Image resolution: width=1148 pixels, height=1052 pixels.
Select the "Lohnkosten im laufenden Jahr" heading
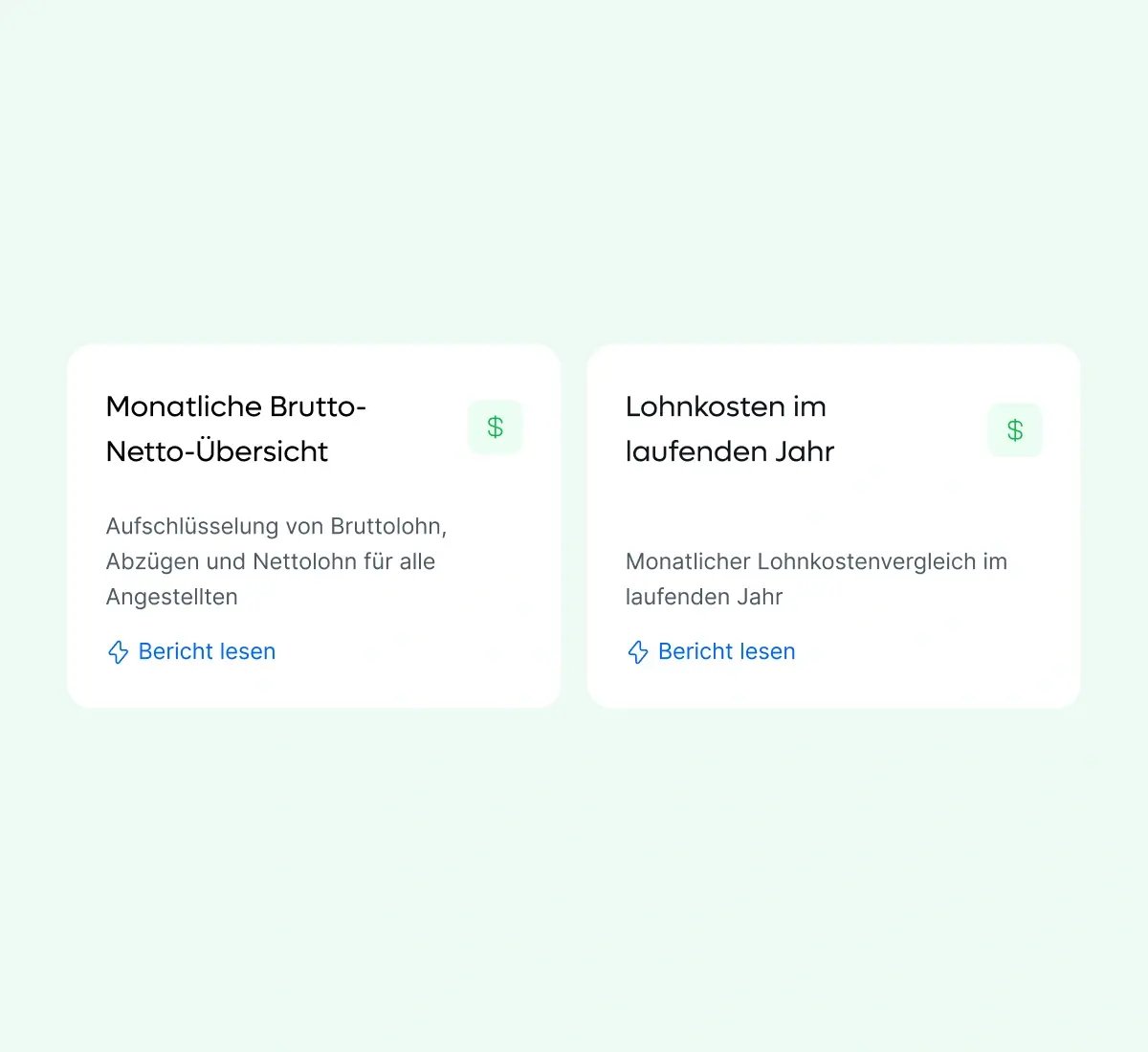tap(729, 428)
